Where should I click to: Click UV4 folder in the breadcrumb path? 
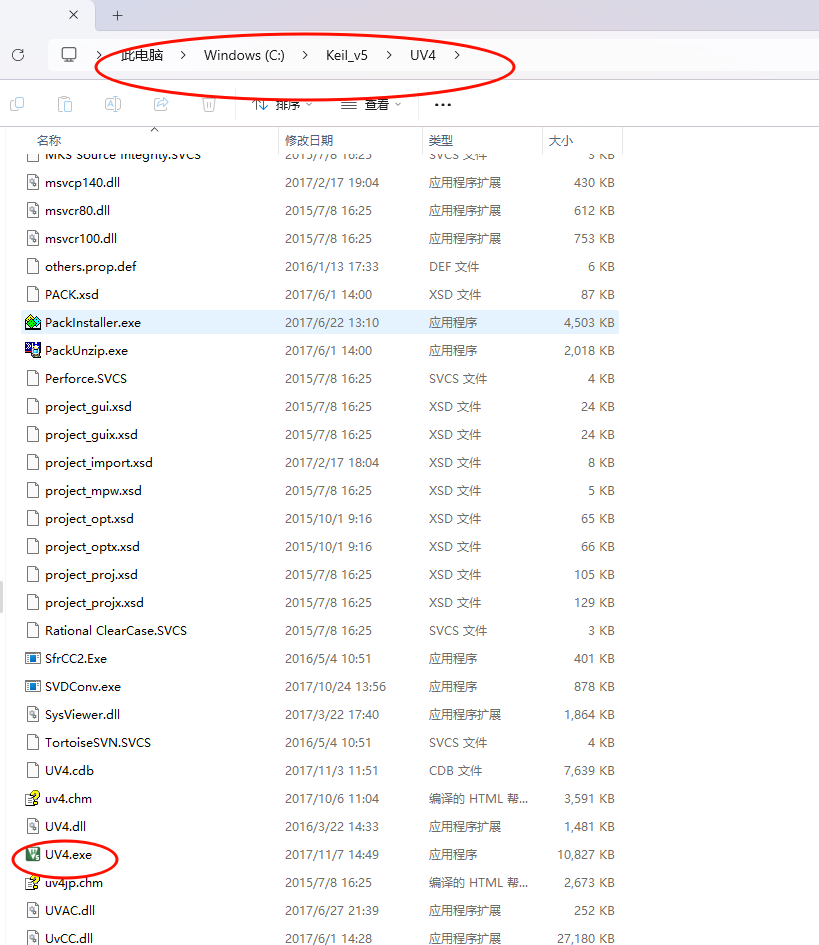click(422, 55)
